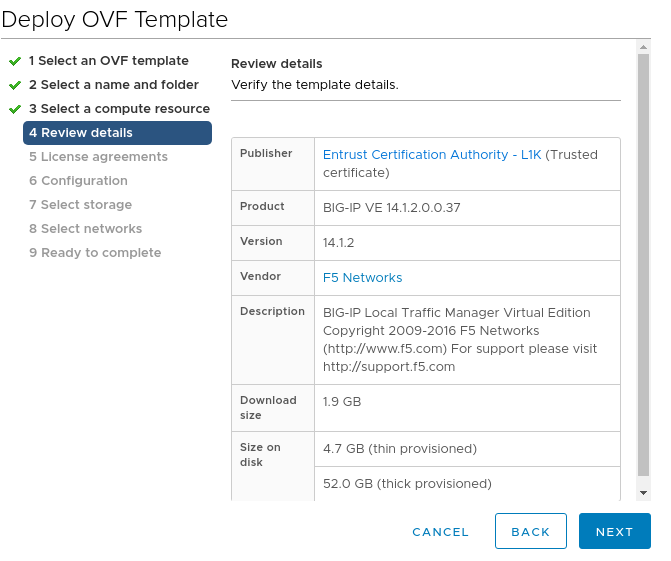Open the F5 Networks vendor link
This screenshot has height=561, width=671.
pos(362,278)
